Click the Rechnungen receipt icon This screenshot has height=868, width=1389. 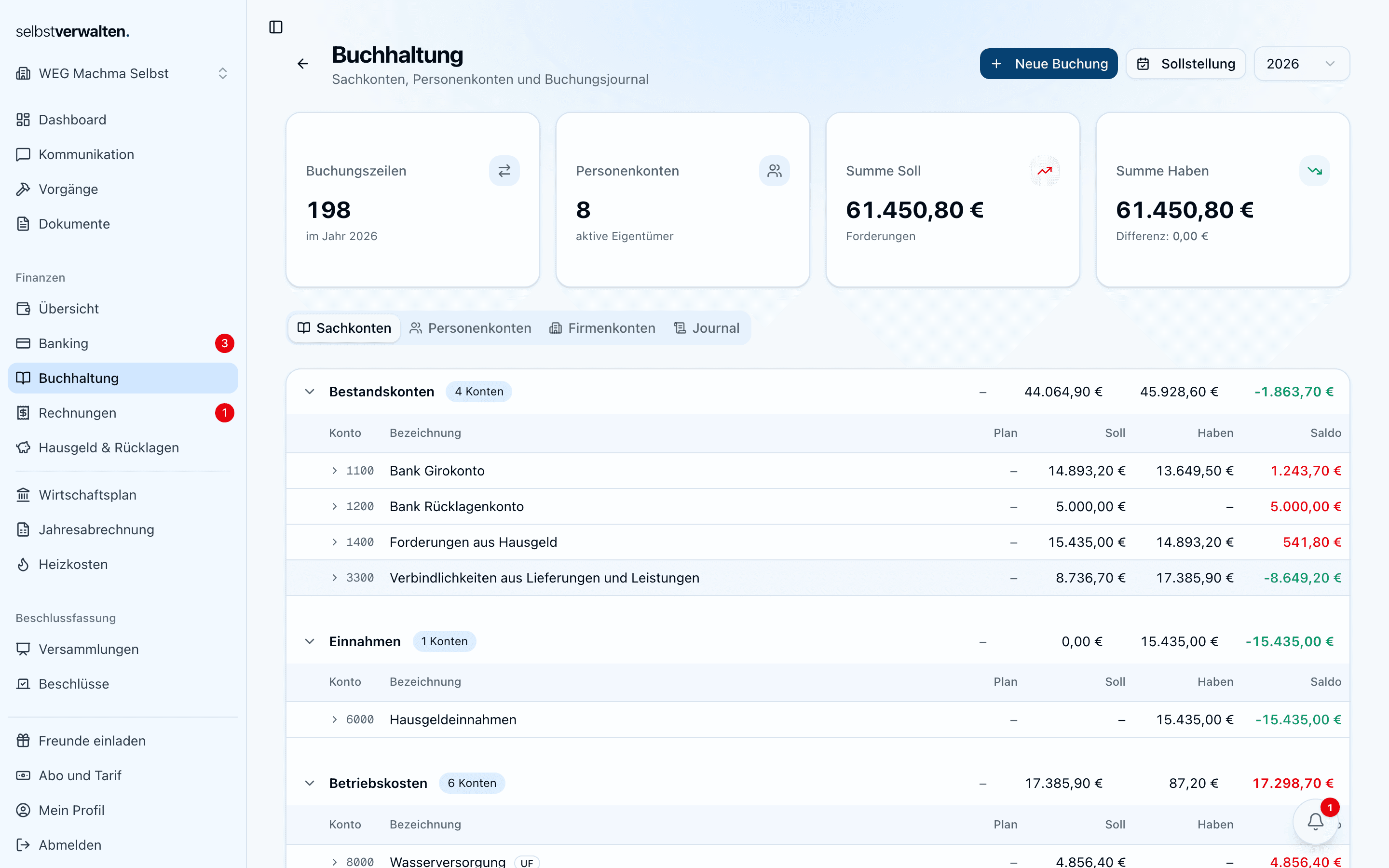(23, 413)
